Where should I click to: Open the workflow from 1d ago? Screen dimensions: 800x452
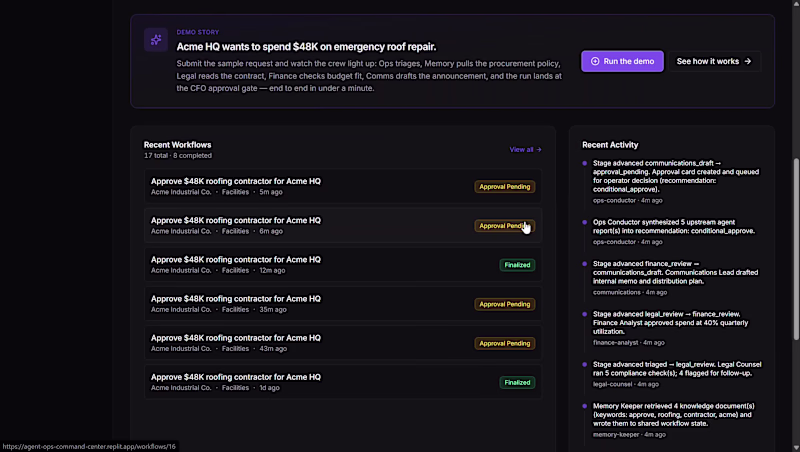342,382
